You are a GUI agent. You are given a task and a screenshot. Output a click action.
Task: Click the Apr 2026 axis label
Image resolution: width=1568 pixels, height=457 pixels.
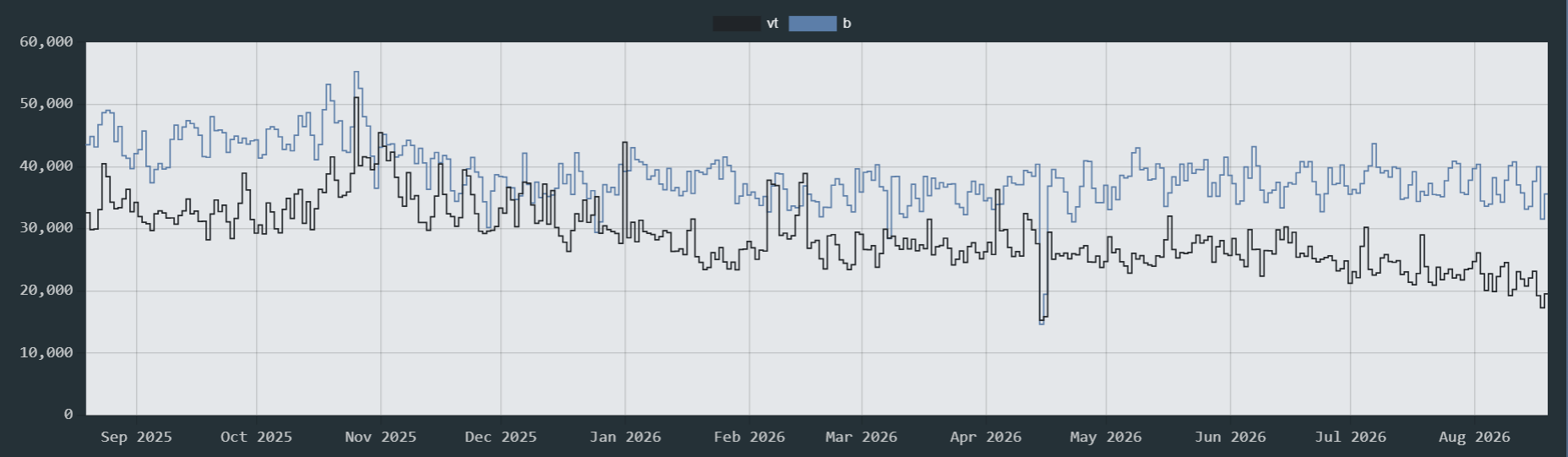tap(986, 437)
